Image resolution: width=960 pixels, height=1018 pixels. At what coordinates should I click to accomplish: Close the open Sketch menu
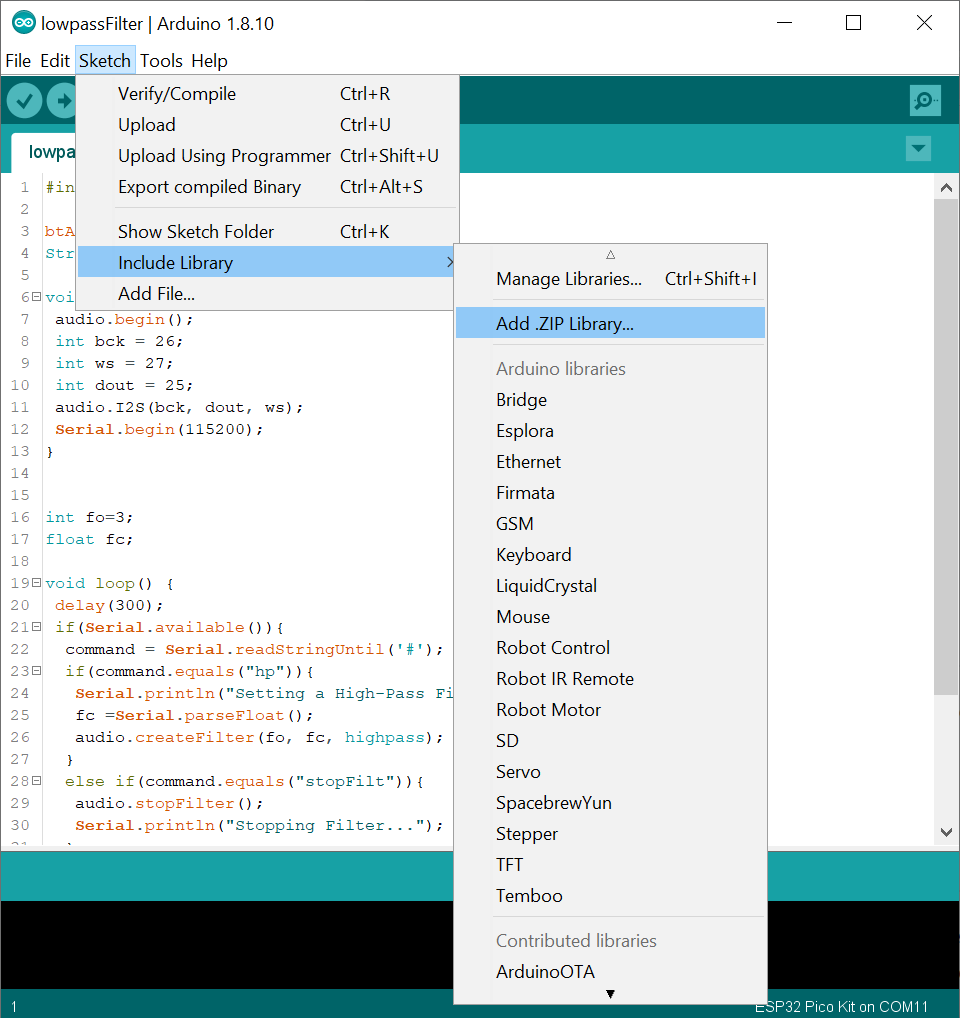coord(105,61)
